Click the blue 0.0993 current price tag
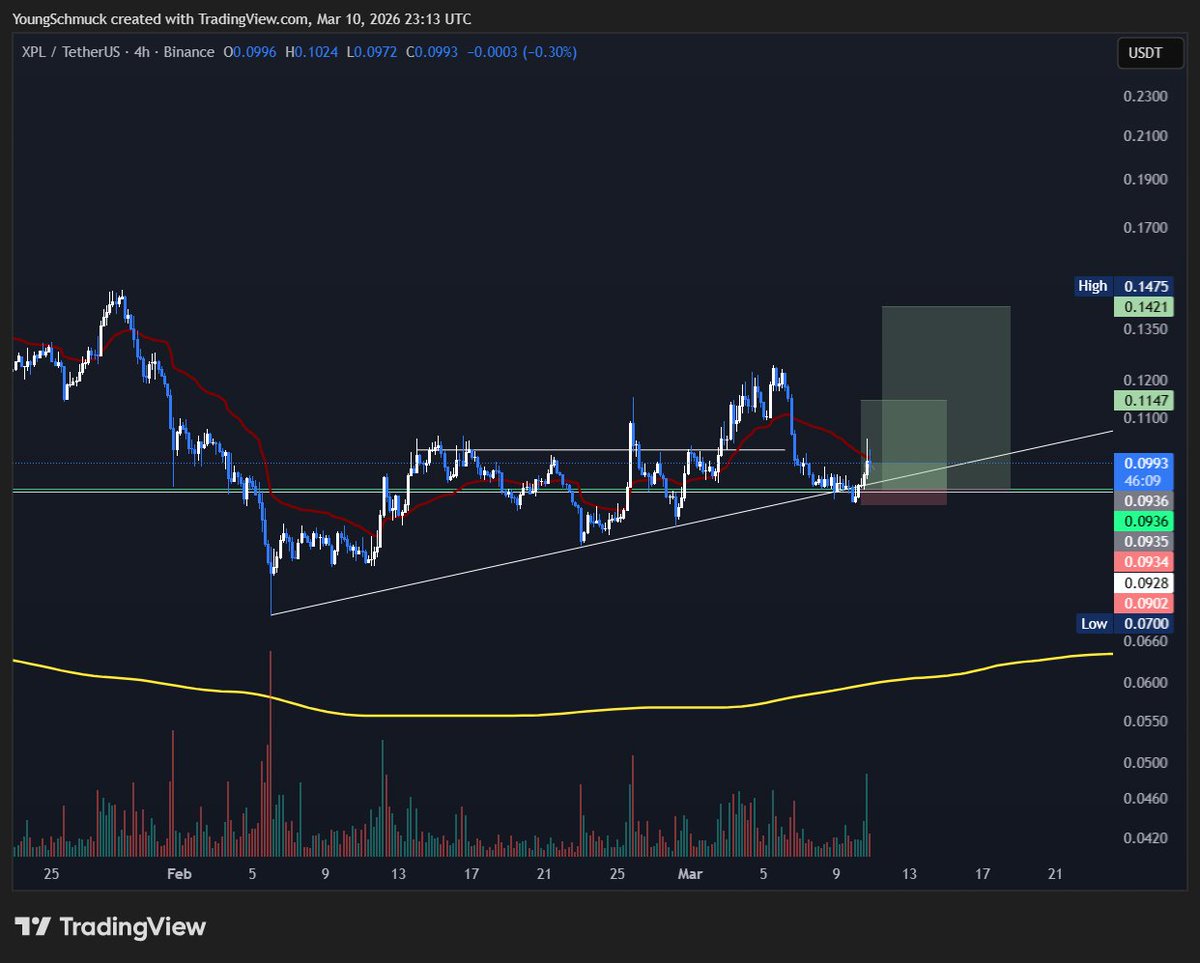This screenshot has height=963, width=1200. click(1143, 462)
